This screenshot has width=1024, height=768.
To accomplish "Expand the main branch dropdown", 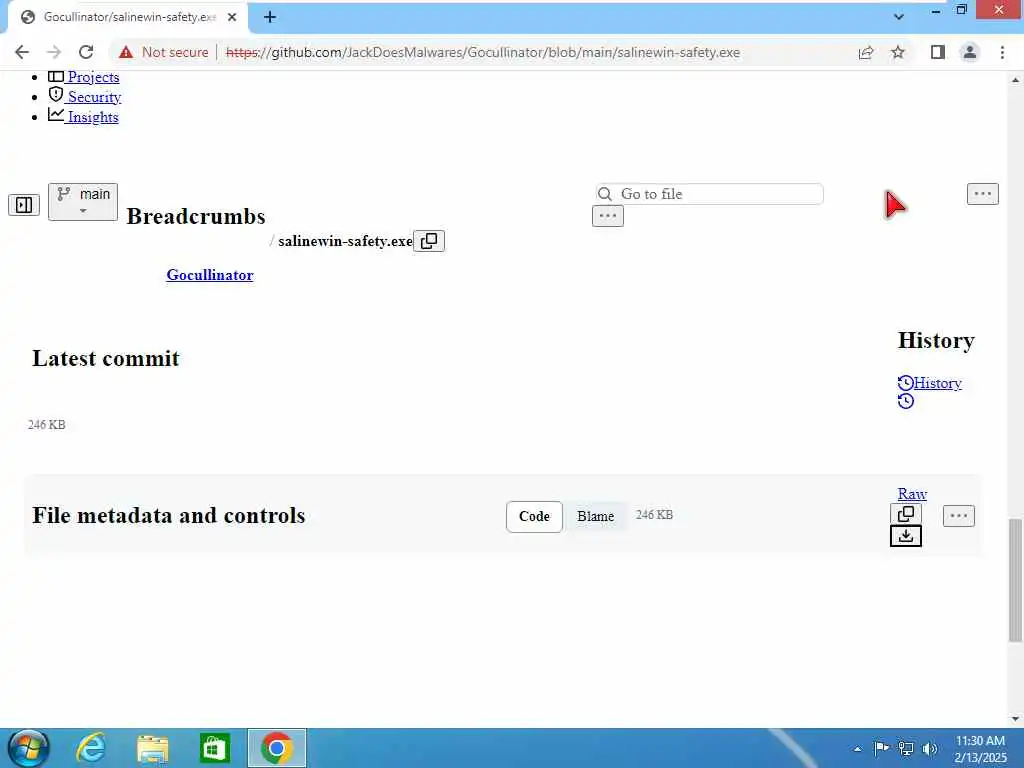I will [x=83, y=202].
